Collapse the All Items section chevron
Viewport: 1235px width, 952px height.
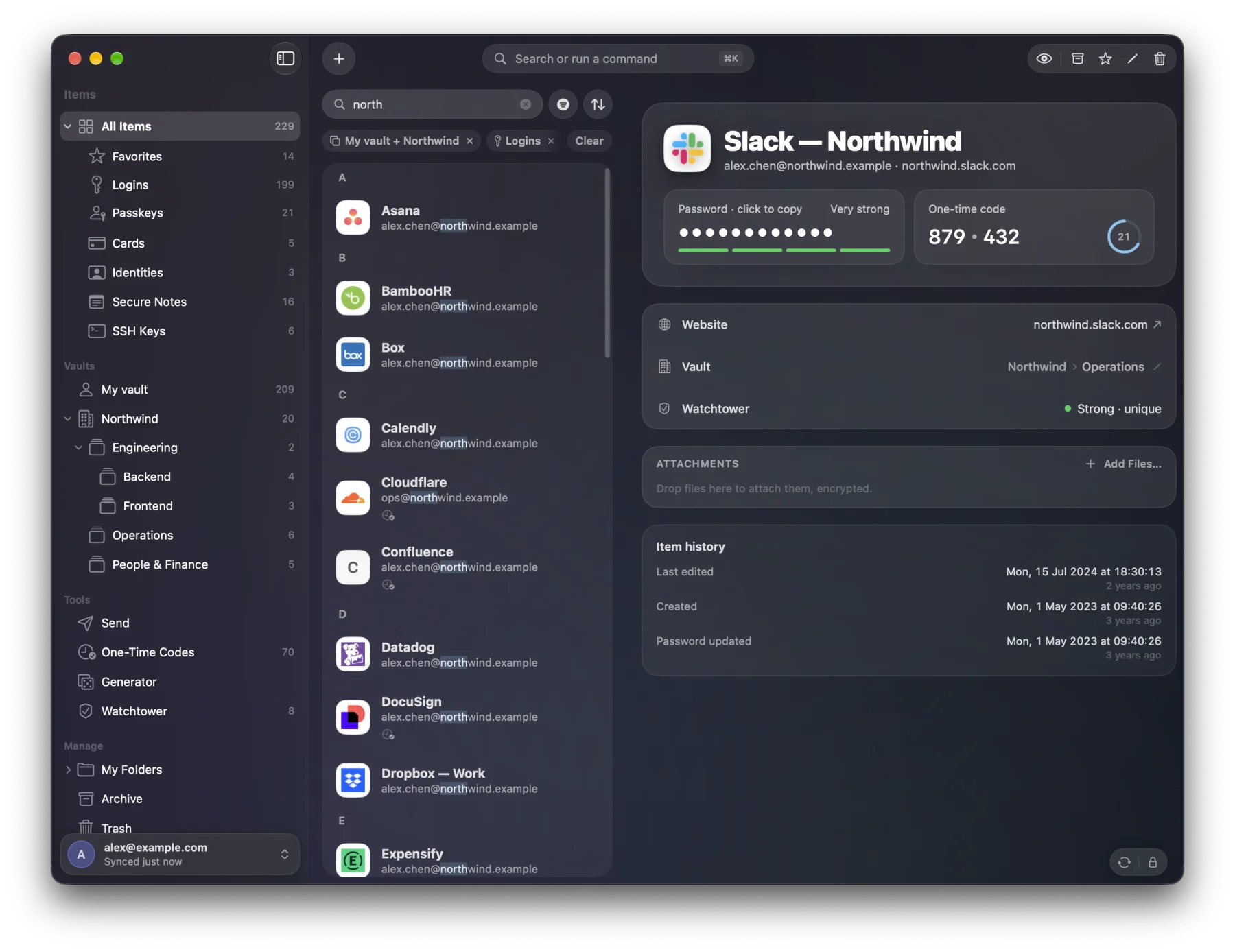[68, 126]
